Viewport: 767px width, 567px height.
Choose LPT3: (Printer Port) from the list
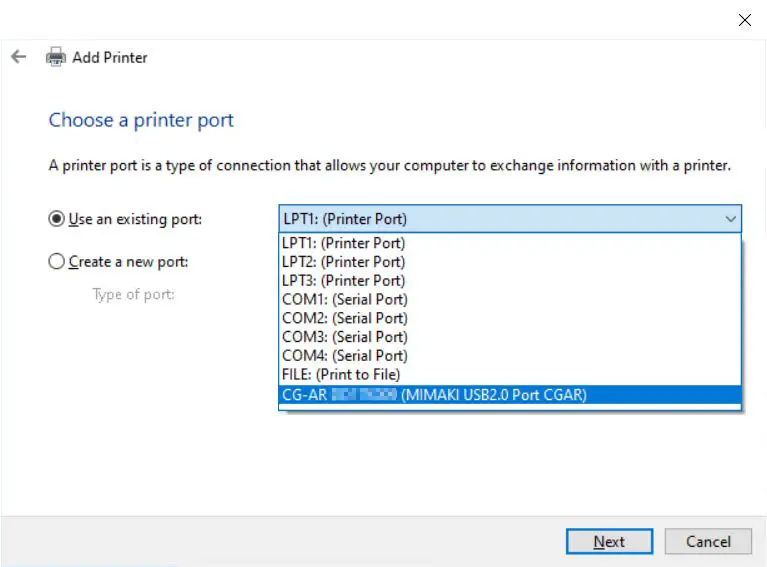pyautogui.click(x=510, y=280)
